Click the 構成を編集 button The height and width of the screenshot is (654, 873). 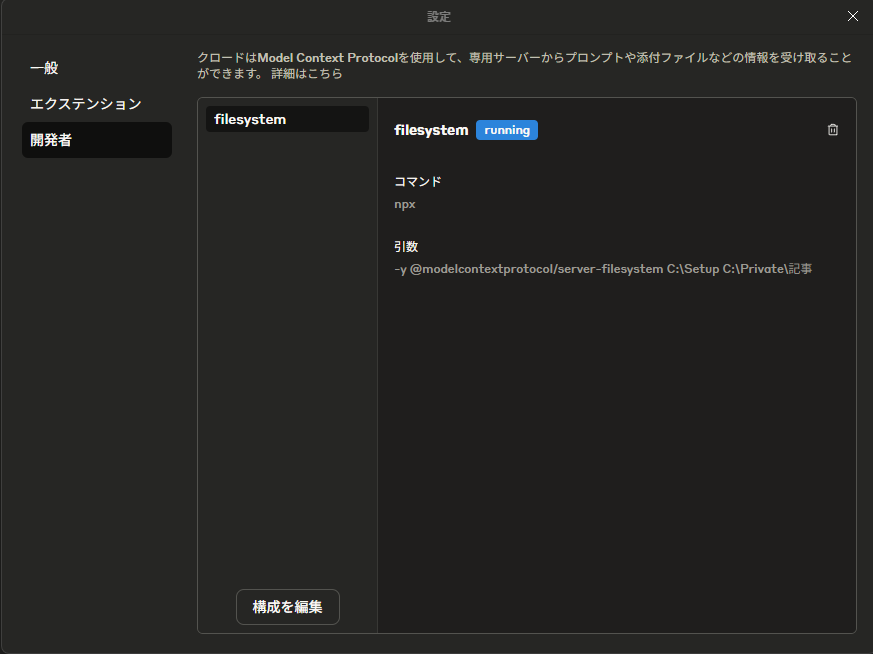[x=287, y=607]
